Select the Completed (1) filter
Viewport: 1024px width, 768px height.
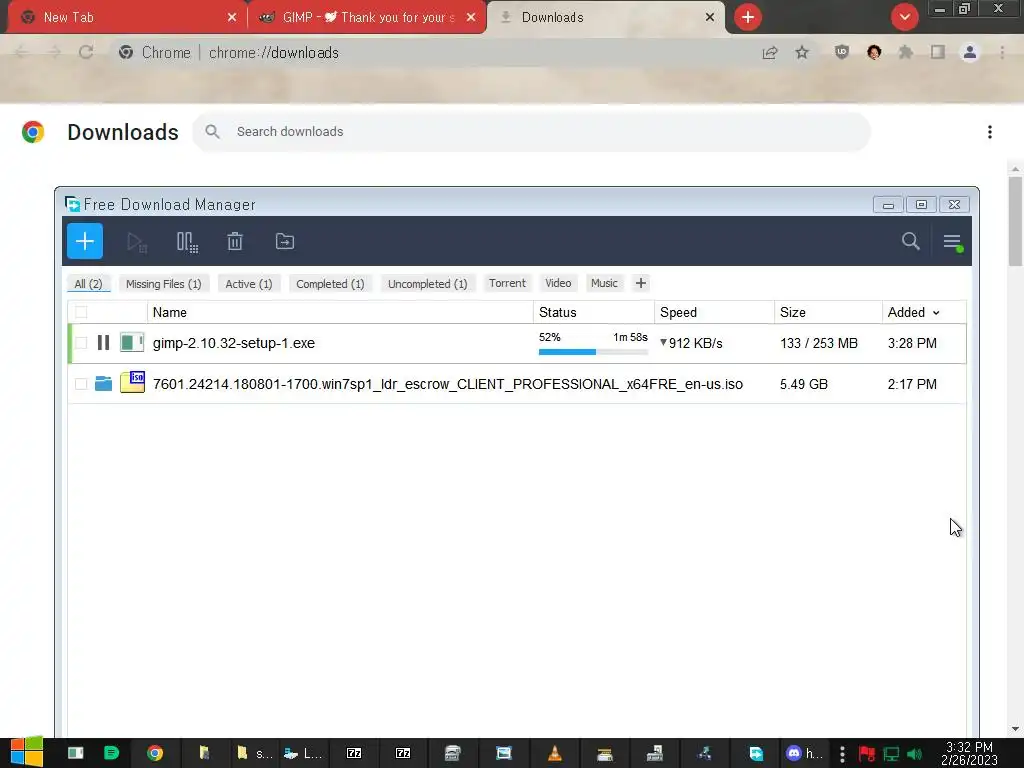(330, 283)
